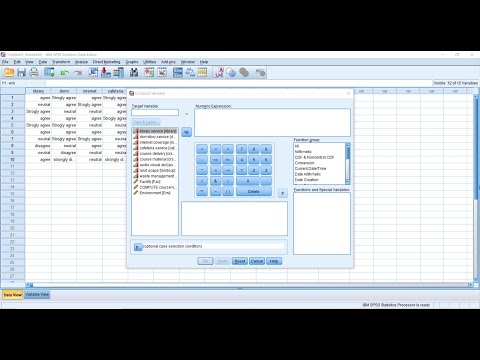Viewport: 480px width, 360px height.
Task: Toggle the Value labels toolbar icon
Action: click(x=219, y=72)
